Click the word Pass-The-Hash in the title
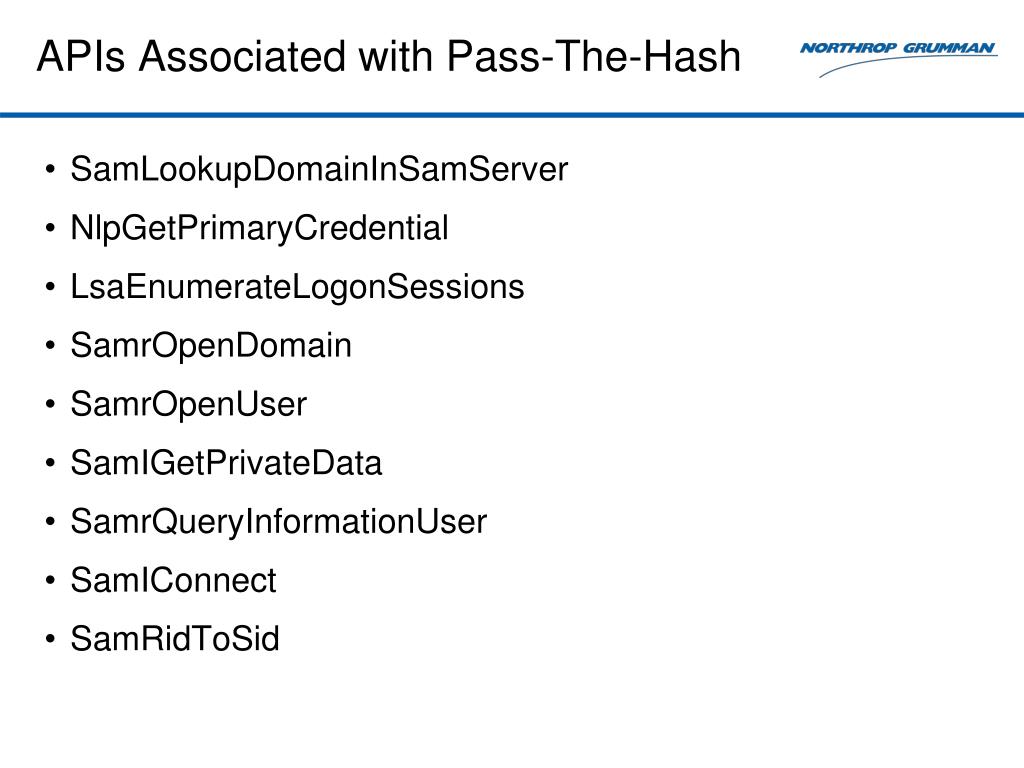1024x768 pixels. pyautogui.click(x=594, y=56)
